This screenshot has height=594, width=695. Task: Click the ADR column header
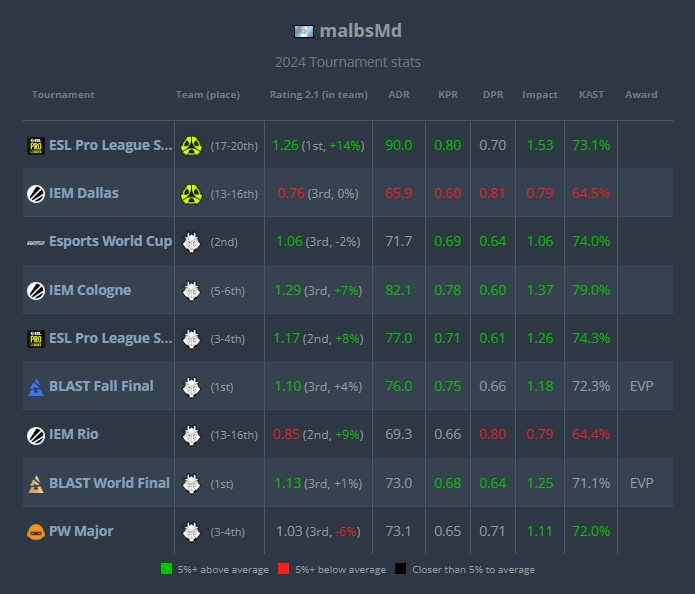point(398,95)
